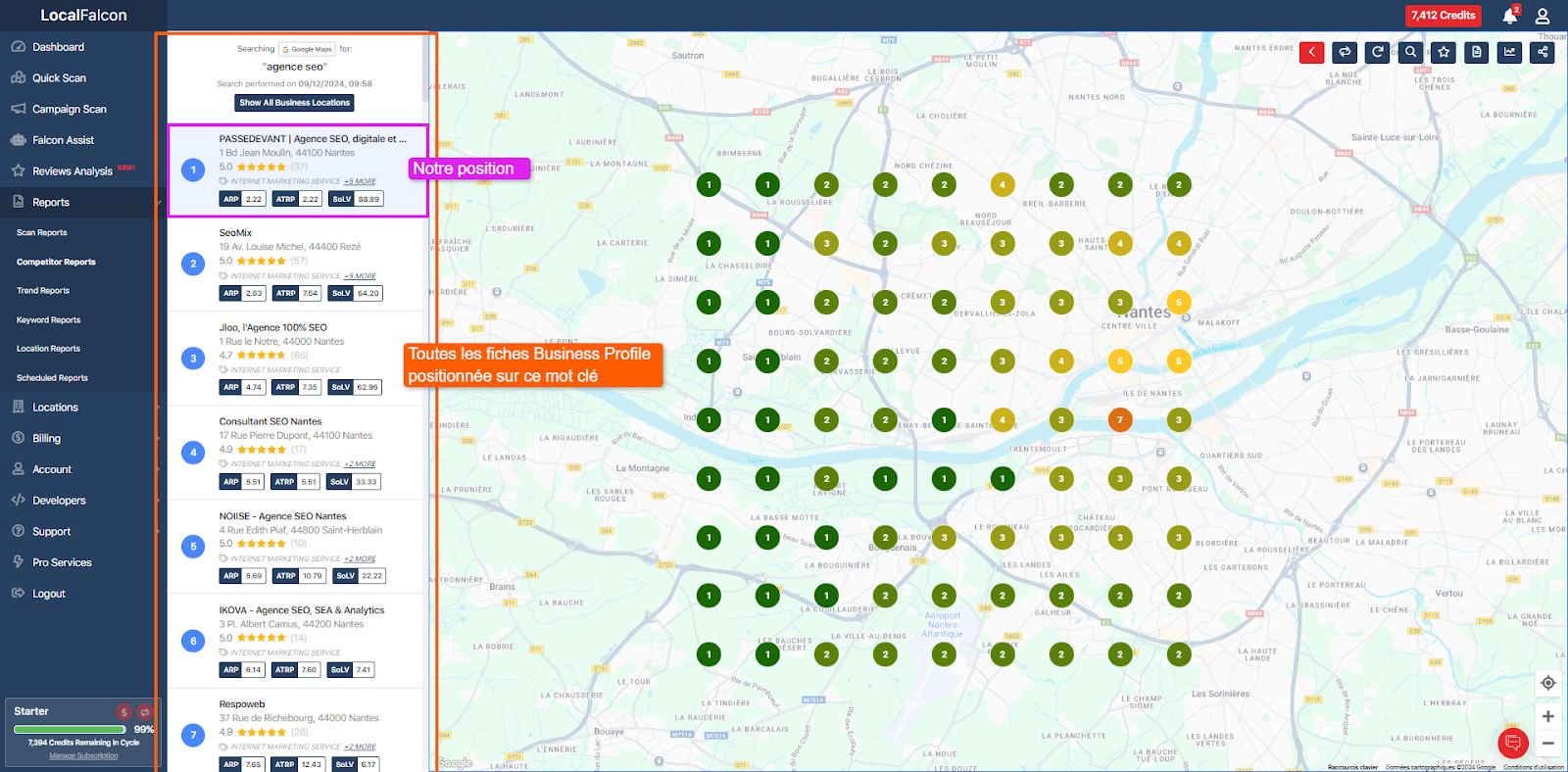Click +2 MORE link under NOIISE listing

point(360,558)
